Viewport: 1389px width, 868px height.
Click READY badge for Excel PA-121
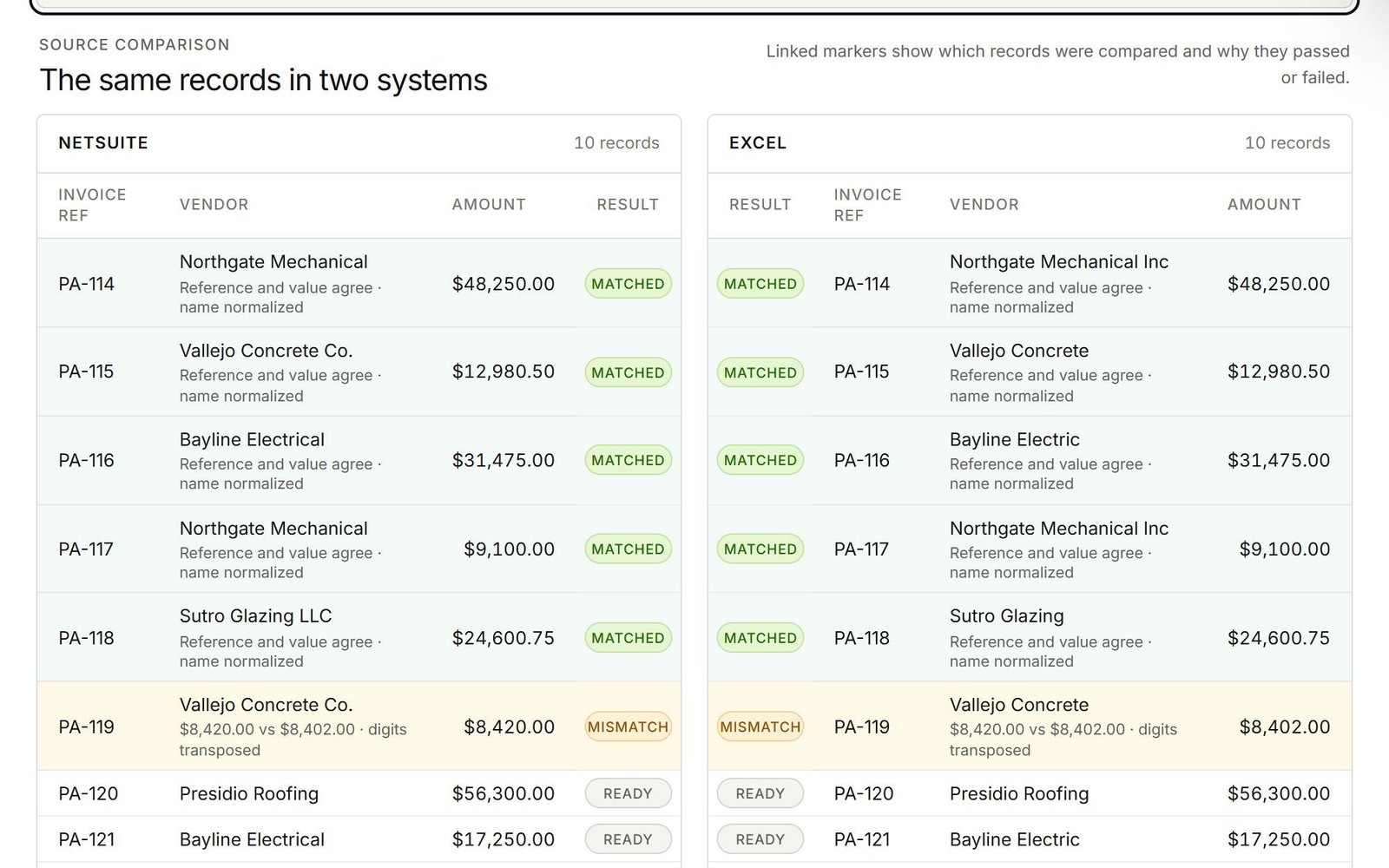(x=760, y=839)
